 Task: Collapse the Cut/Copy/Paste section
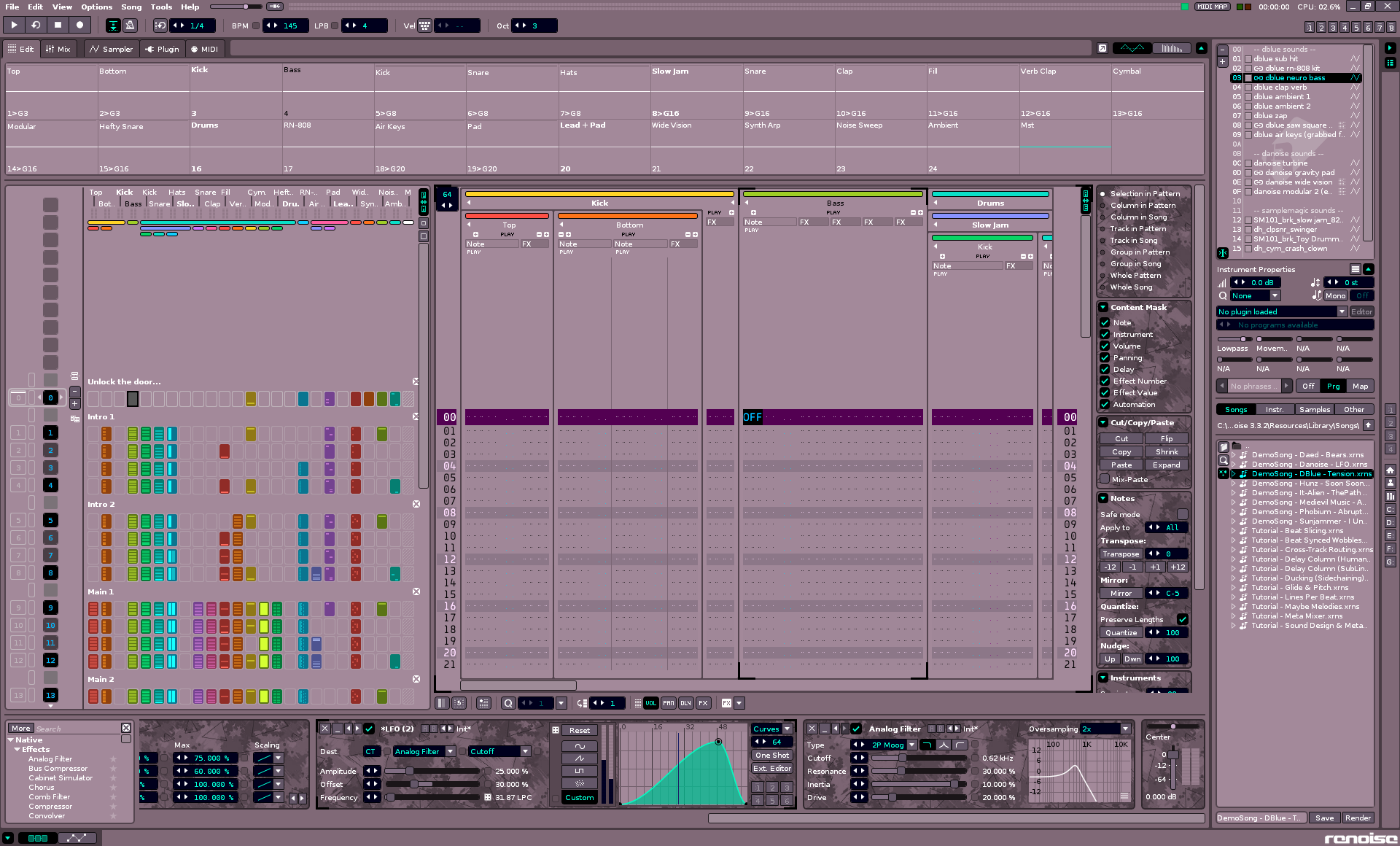pyautogui.click(x=1103, y=422)
